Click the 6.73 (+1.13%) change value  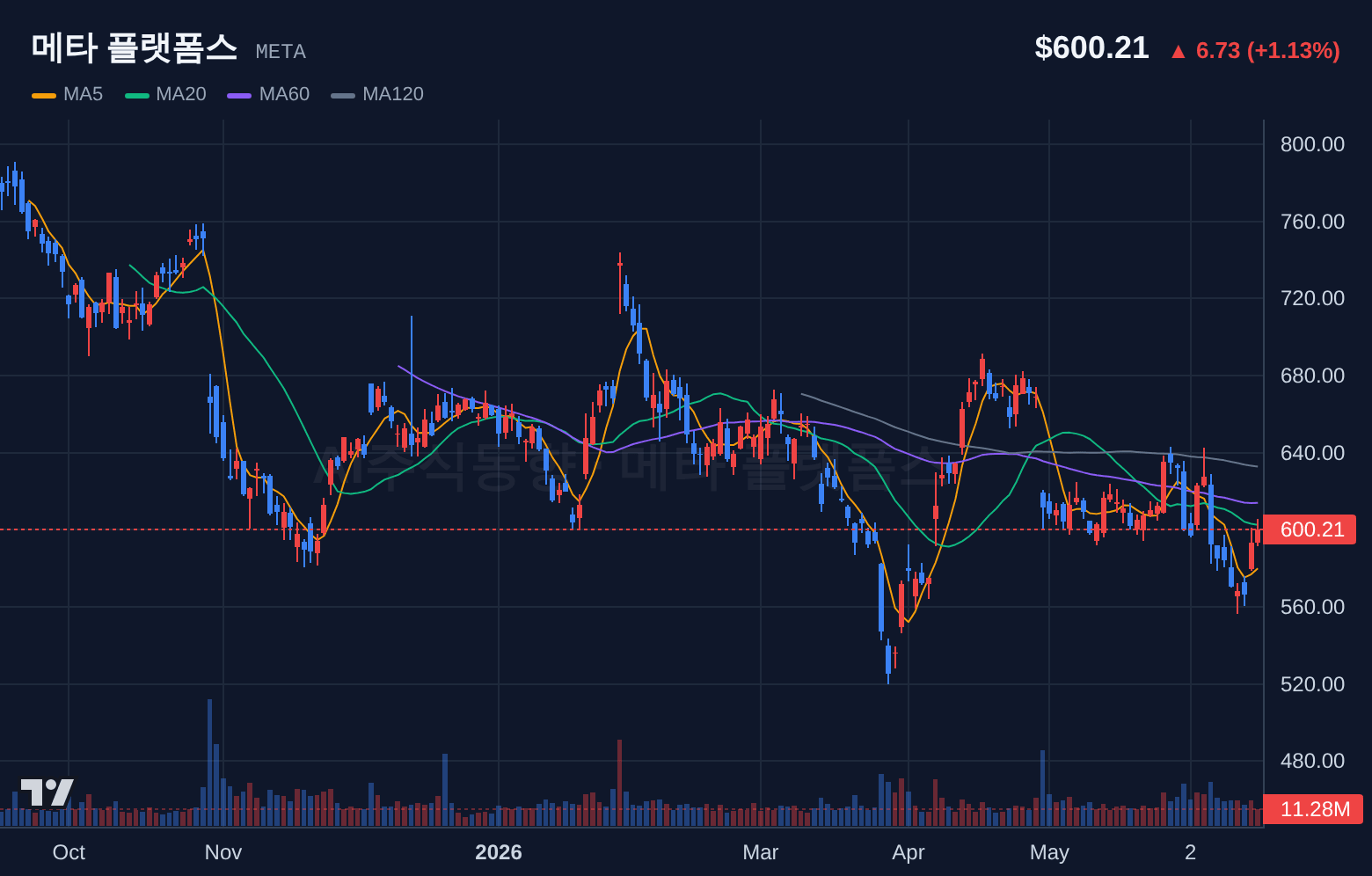click(1268, 51)
